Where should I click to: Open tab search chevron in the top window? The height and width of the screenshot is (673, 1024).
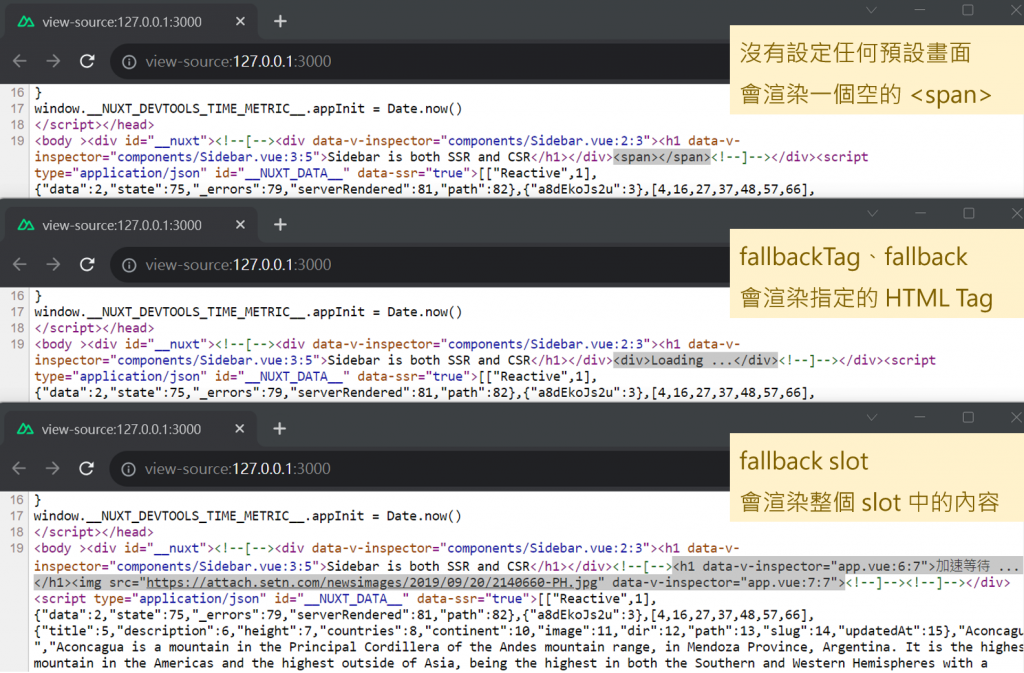pyautogui.click(x=871, y=10)
